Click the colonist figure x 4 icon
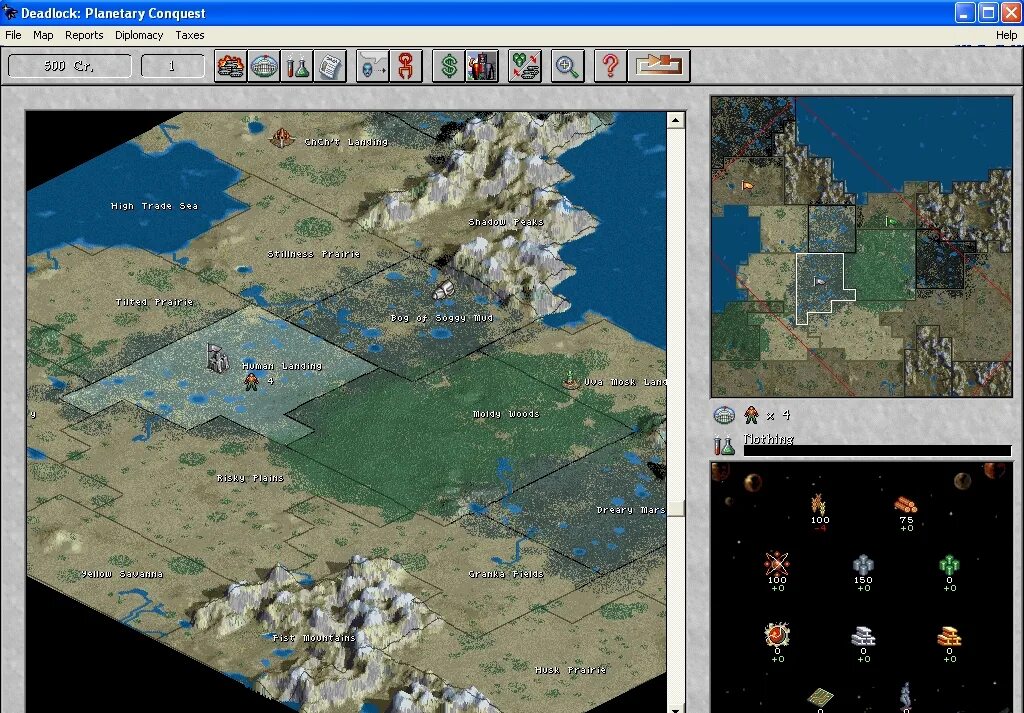Viewport: 1024px width, 713px height. (752, 415)
